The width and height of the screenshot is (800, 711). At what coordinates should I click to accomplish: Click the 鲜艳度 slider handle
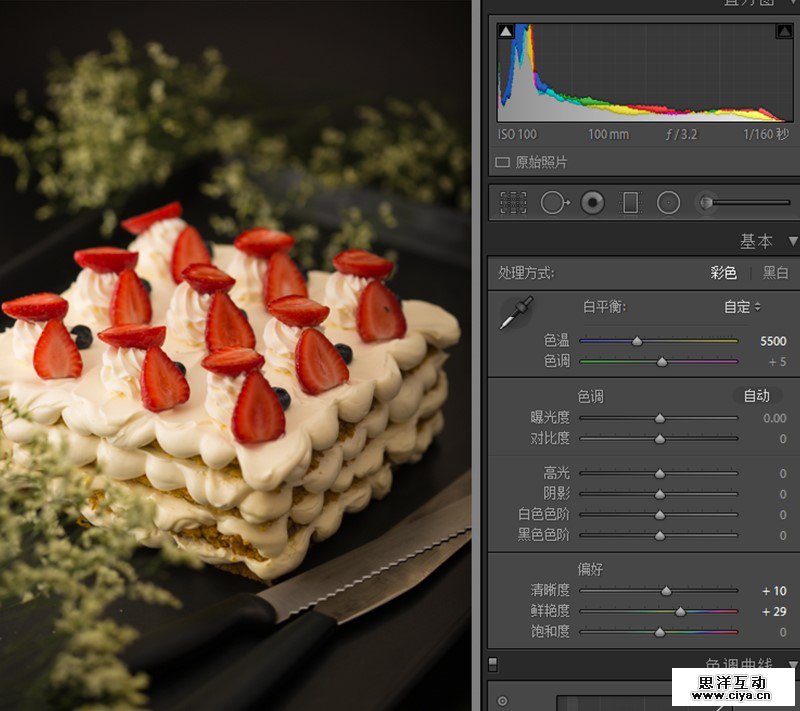point(680,611)
